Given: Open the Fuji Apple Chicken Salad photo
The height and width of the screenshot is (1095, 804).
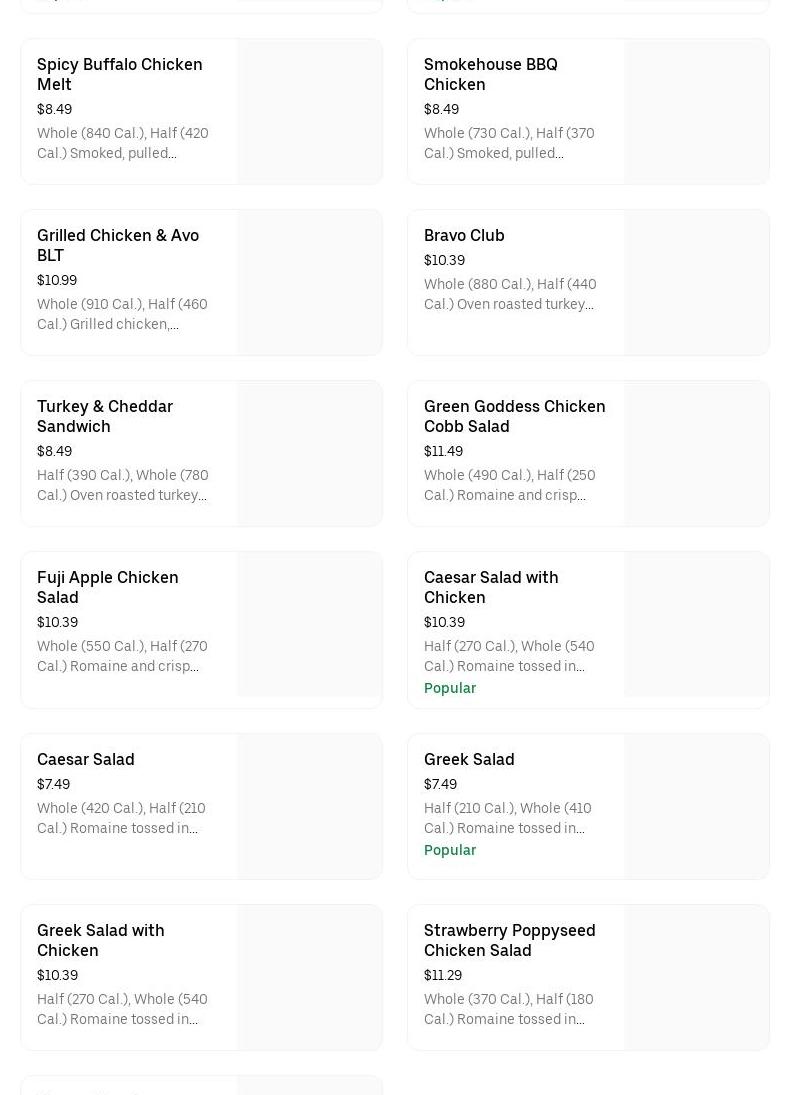Looking at the screenshot, I should (x=309, y=624).
